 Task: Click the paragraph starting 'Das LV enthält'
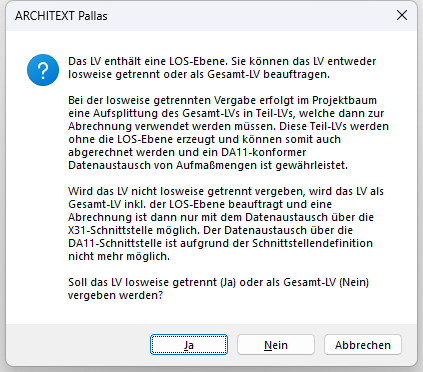point(222,68)
